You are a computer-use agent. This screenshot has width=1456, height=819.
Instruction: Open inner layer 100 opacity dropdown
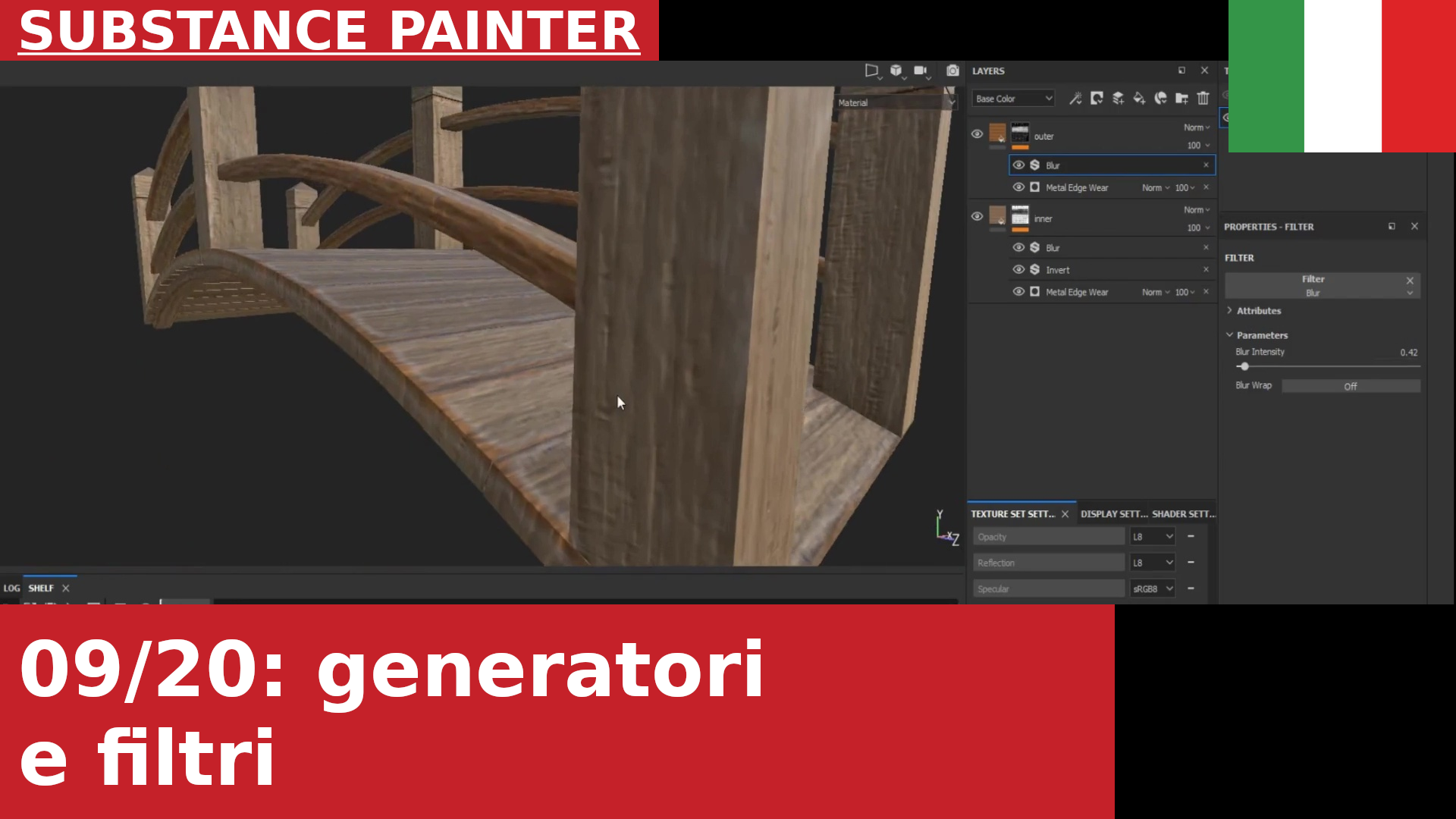coord(1198,228)
